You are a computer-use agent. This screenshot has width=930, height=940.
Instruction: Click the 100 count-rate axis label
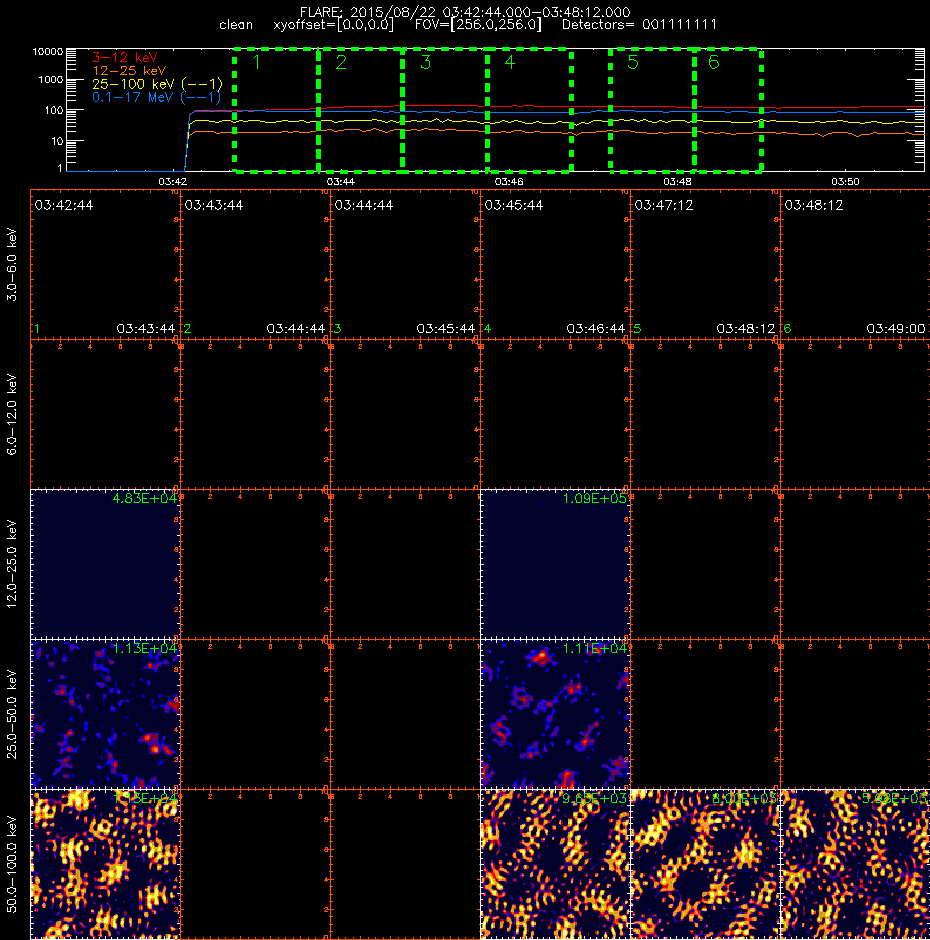pos(53,111)
